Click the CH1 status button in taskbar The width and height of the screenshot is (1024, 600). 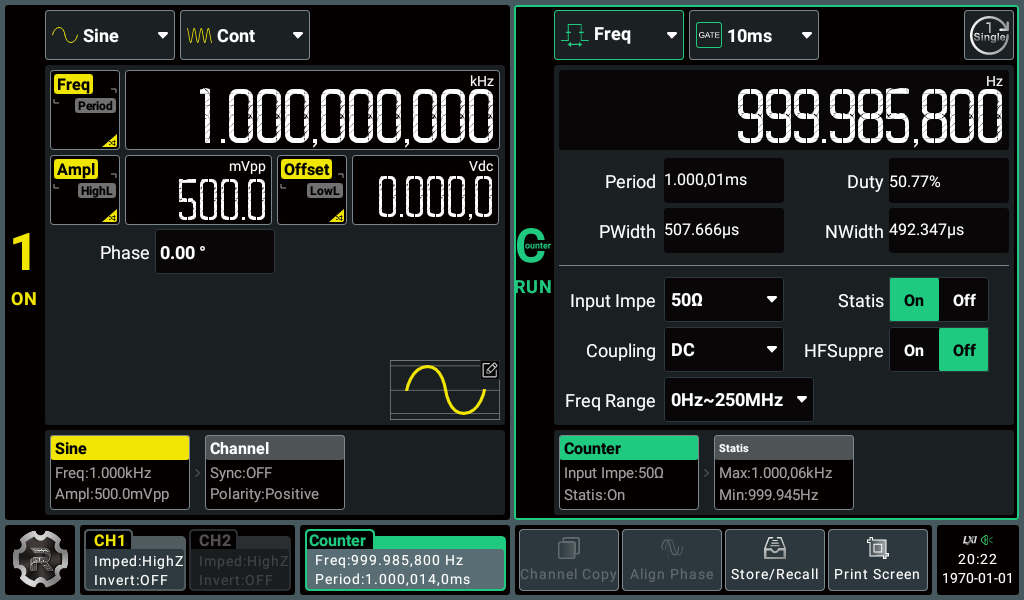point(134,559)
